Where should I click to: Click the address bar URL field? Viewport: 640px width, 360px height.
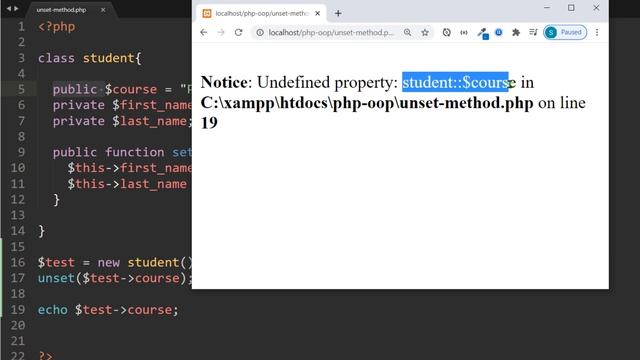(x=331, y=32)
